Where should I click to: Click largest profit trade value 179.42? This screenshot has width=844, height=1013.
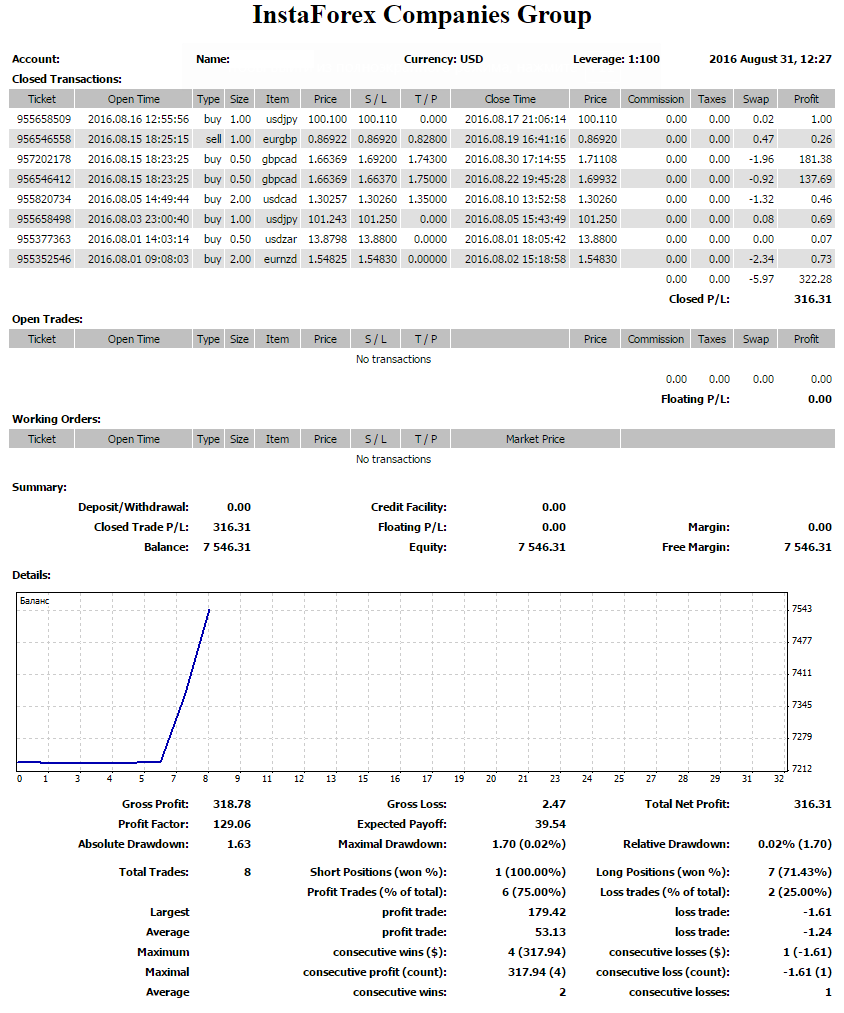(x=547, y=912)
